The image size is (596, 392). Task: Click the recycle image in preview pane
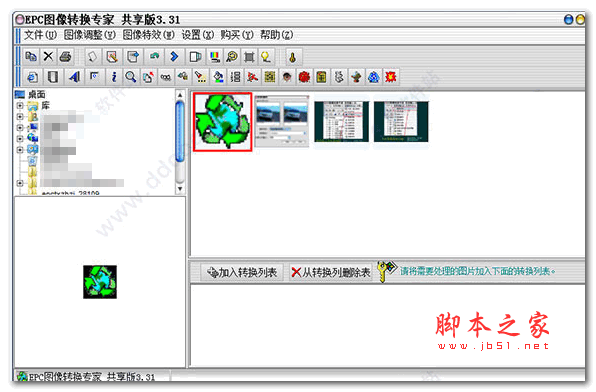click(x=100, y=282)
